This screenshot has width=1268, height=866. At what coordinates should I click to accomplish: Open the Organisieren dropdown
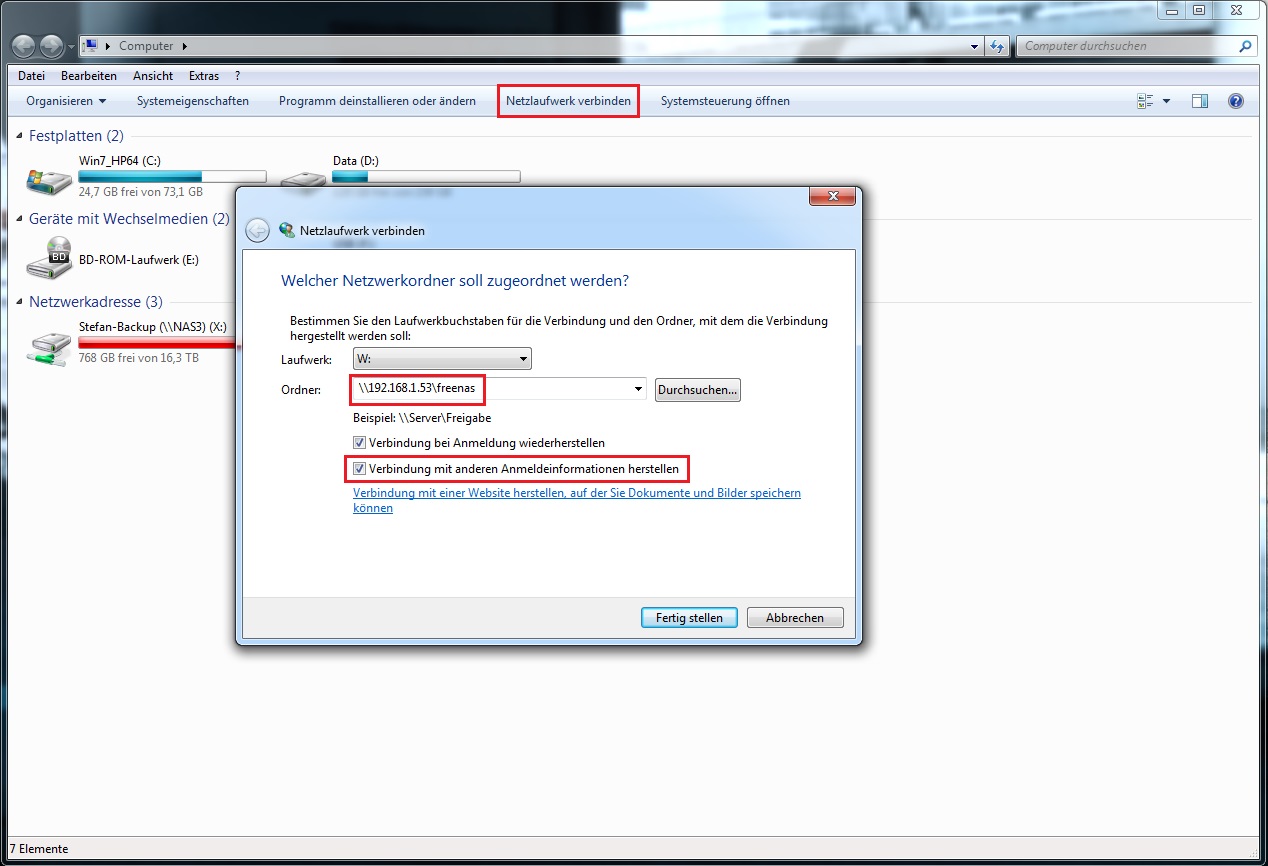click(66, 101)
